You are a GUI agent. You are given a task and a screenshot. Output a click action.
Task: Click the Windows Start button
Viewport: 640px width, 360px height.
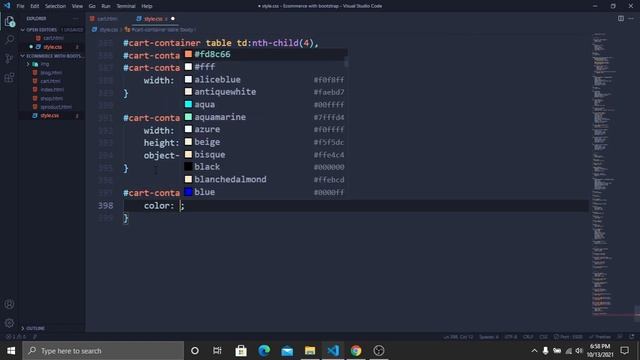pos(11,351)
